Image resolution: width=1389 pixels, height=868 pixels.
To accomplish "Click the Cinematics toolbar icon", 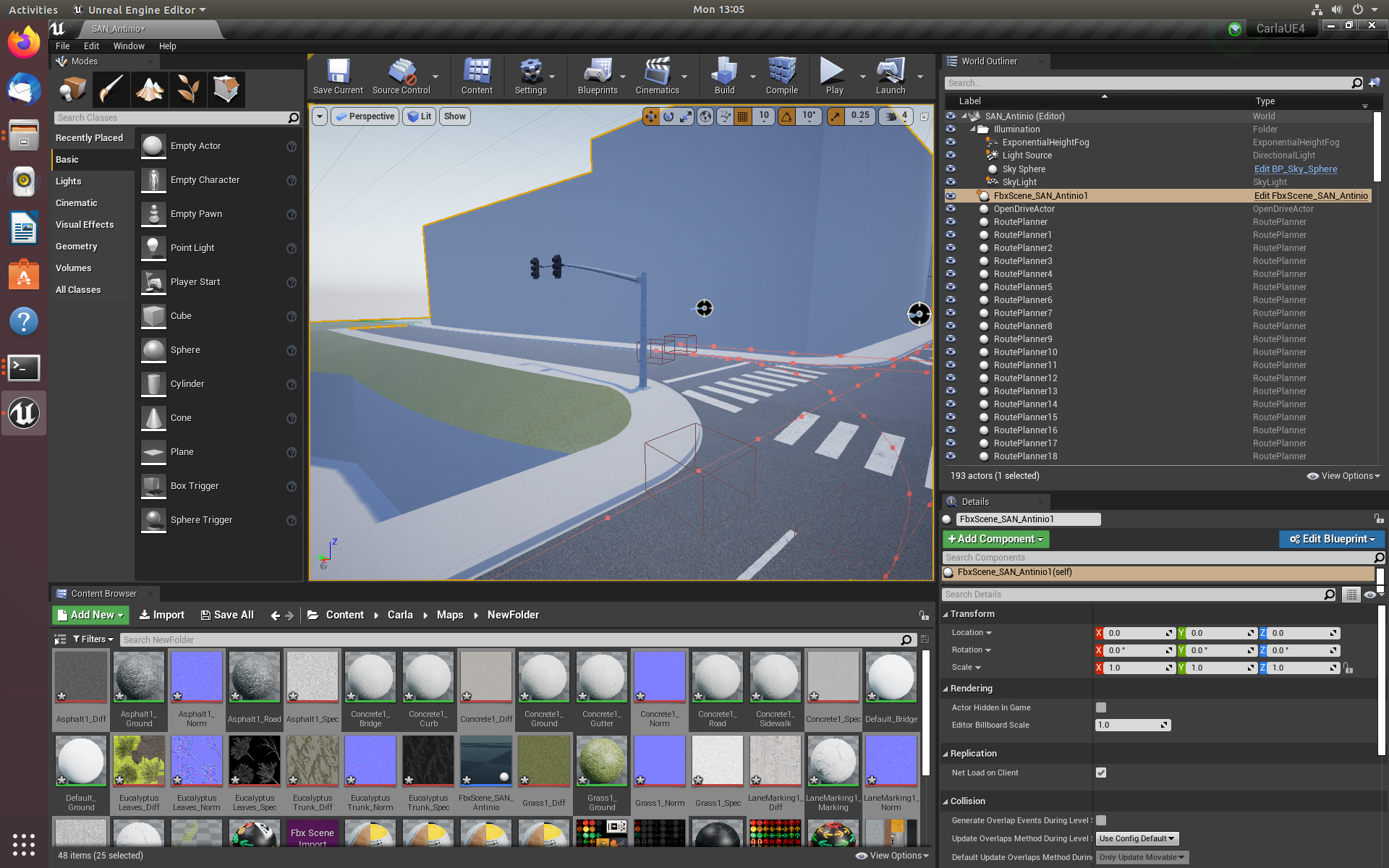I will [657, 72].
